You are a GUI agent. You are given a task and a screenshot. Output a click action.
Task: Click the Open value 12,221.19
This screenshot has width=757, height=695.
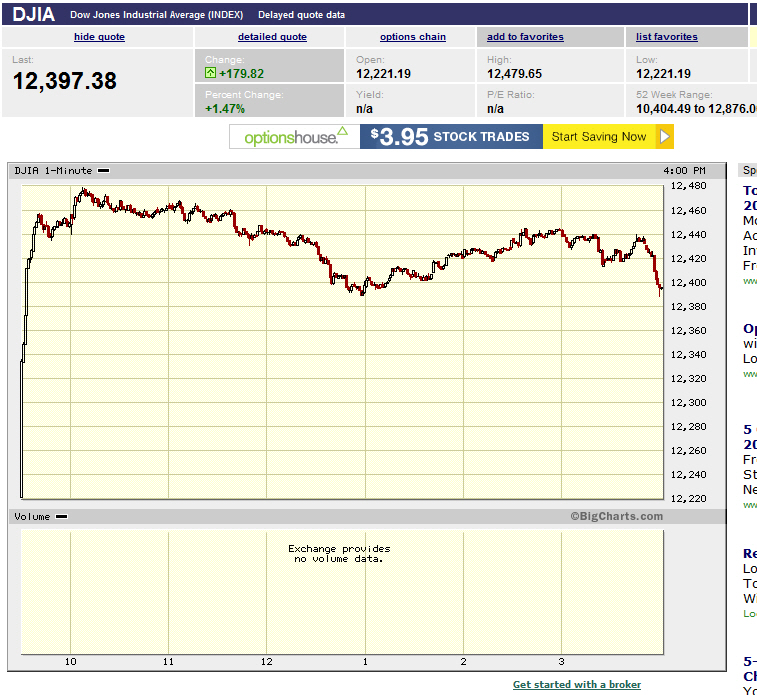pos(383,73)
